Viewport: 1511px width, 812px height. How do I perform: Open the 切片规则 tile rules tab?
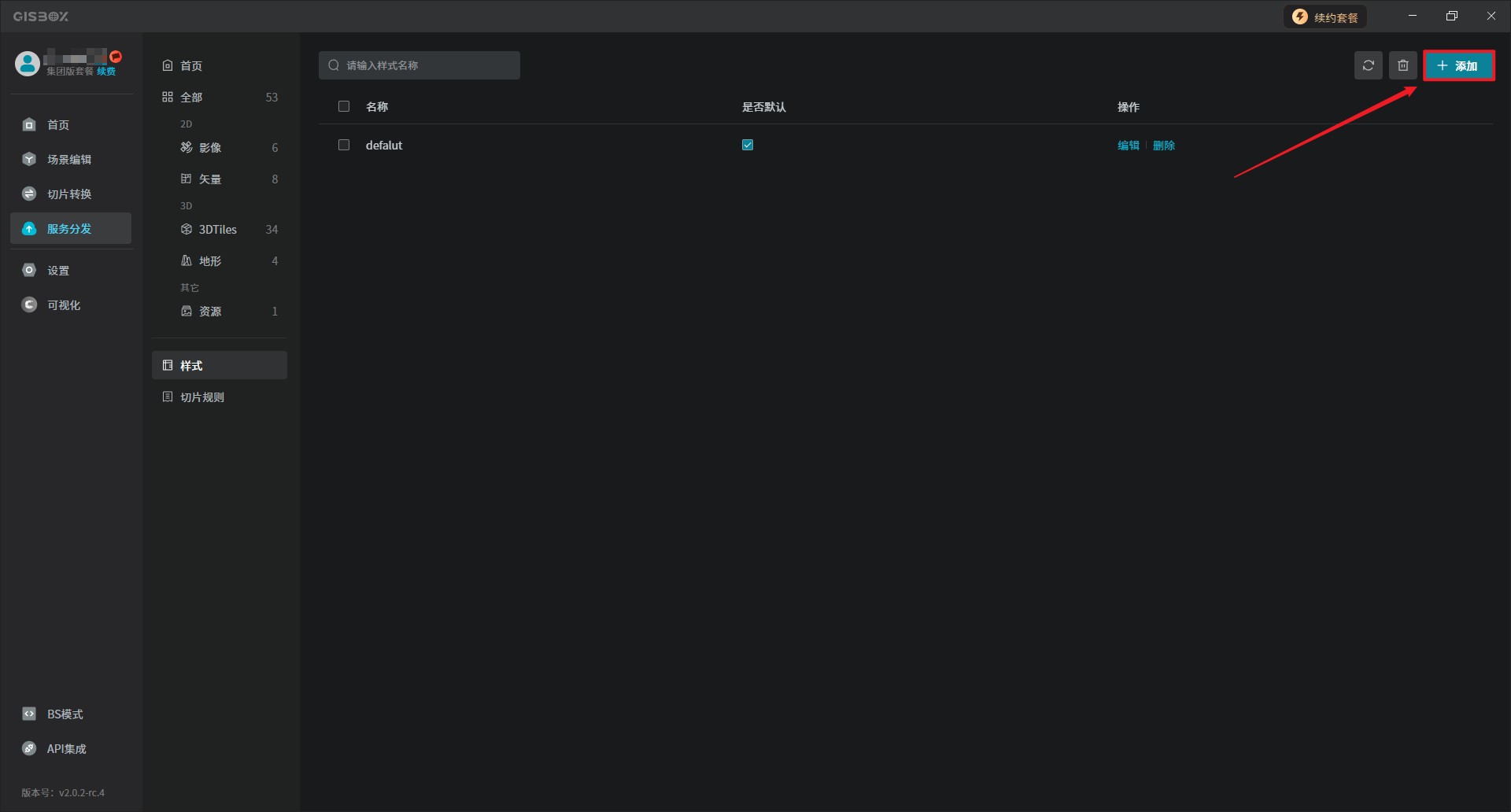202,397
